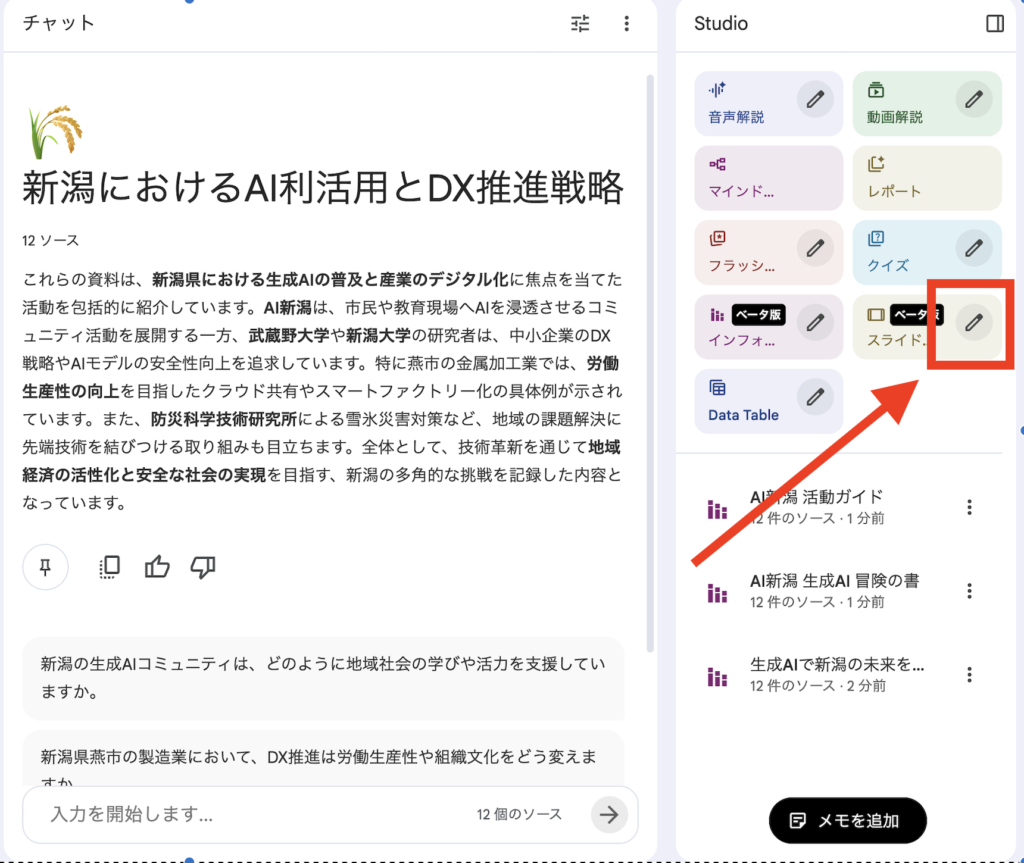Viewport: 1024px width, 863px height.
Task: Copy the summary text
Action: point(110,568)
